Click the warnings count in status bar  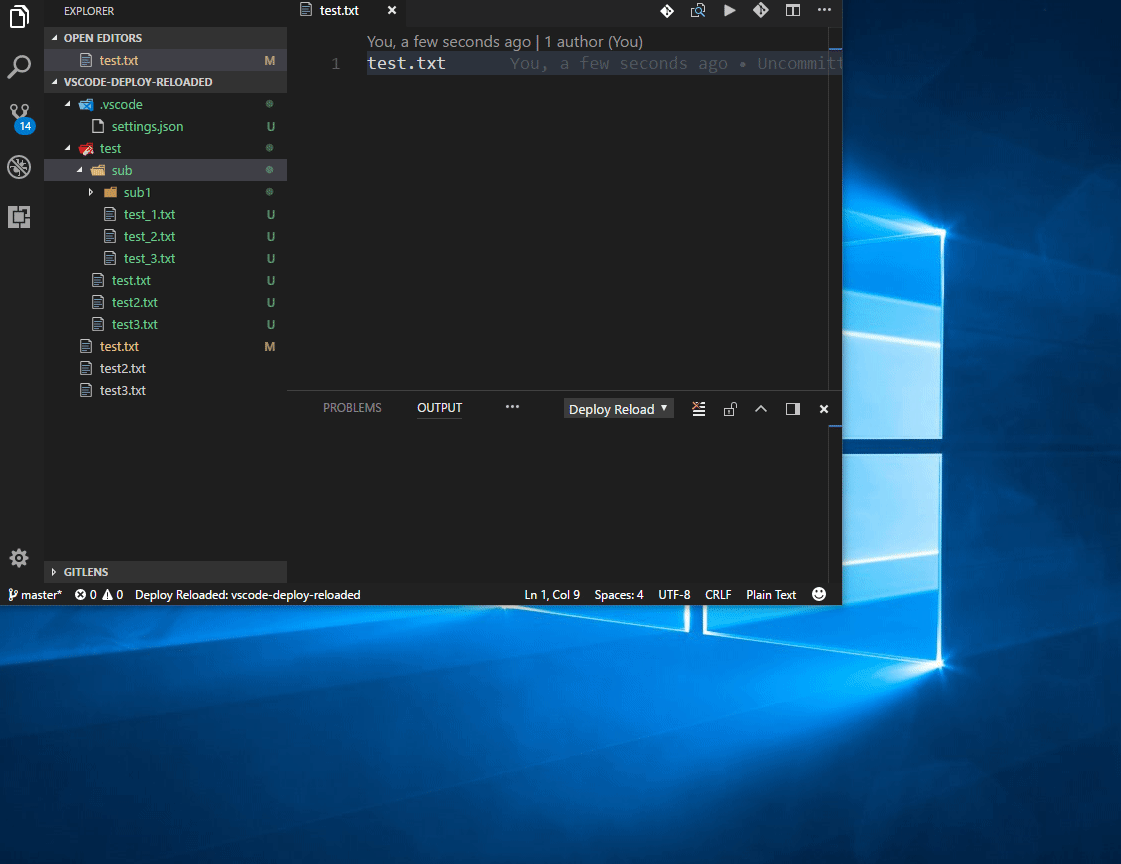pyautogui.click(x=112, y=595)
